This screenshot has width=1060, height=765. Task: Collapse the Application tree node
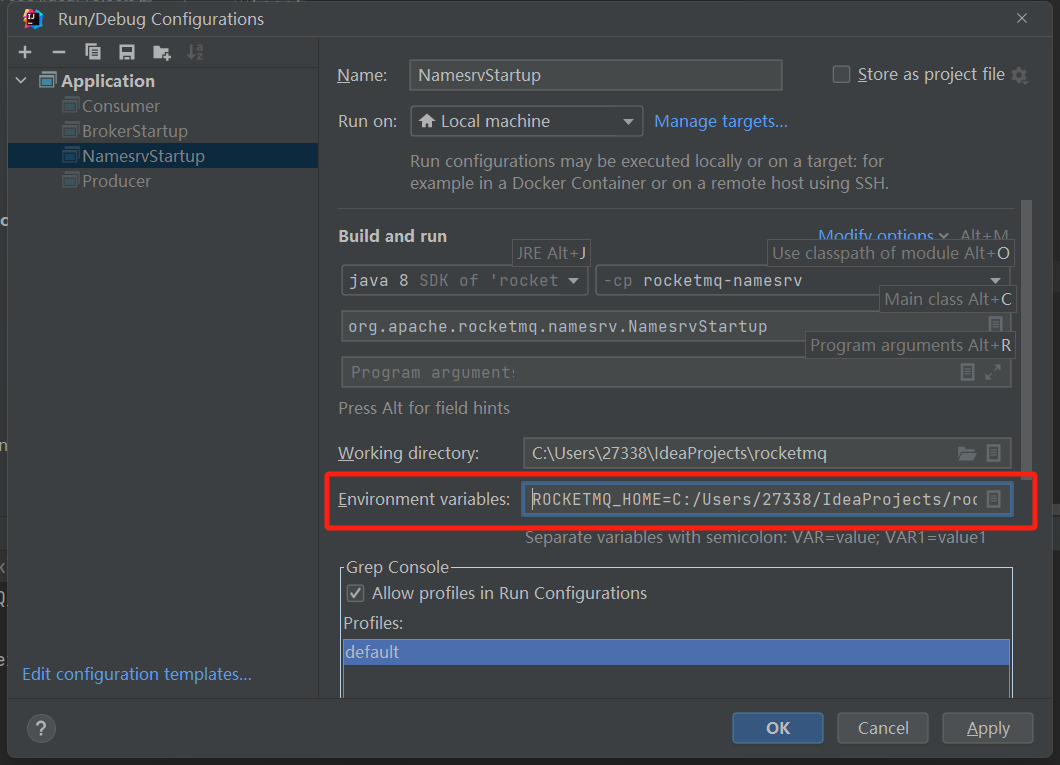[x=22, y=81]
